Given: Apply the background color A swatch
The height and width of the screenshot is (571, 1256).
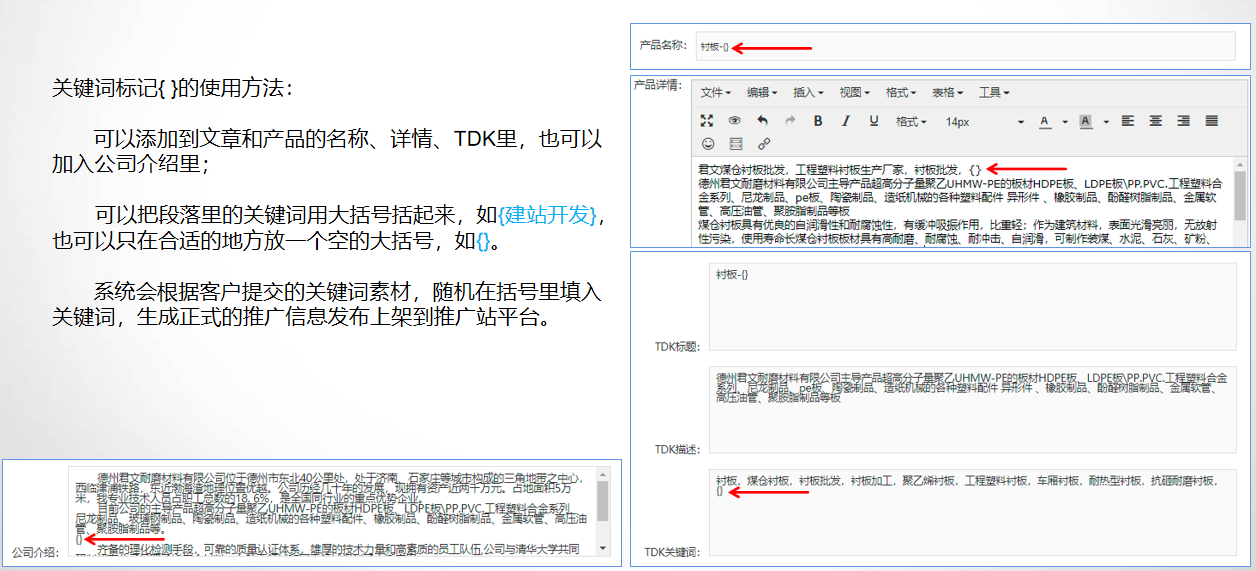Looking at the screenshot, I should coord(1085,121).
